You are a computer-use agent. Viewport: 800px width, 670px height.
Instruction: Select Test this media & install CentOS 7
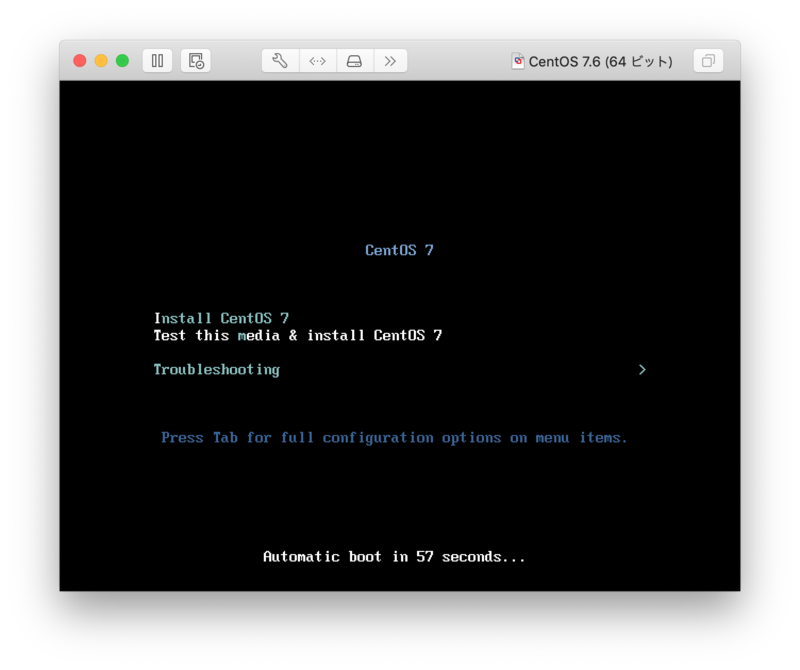coord(298,335)
